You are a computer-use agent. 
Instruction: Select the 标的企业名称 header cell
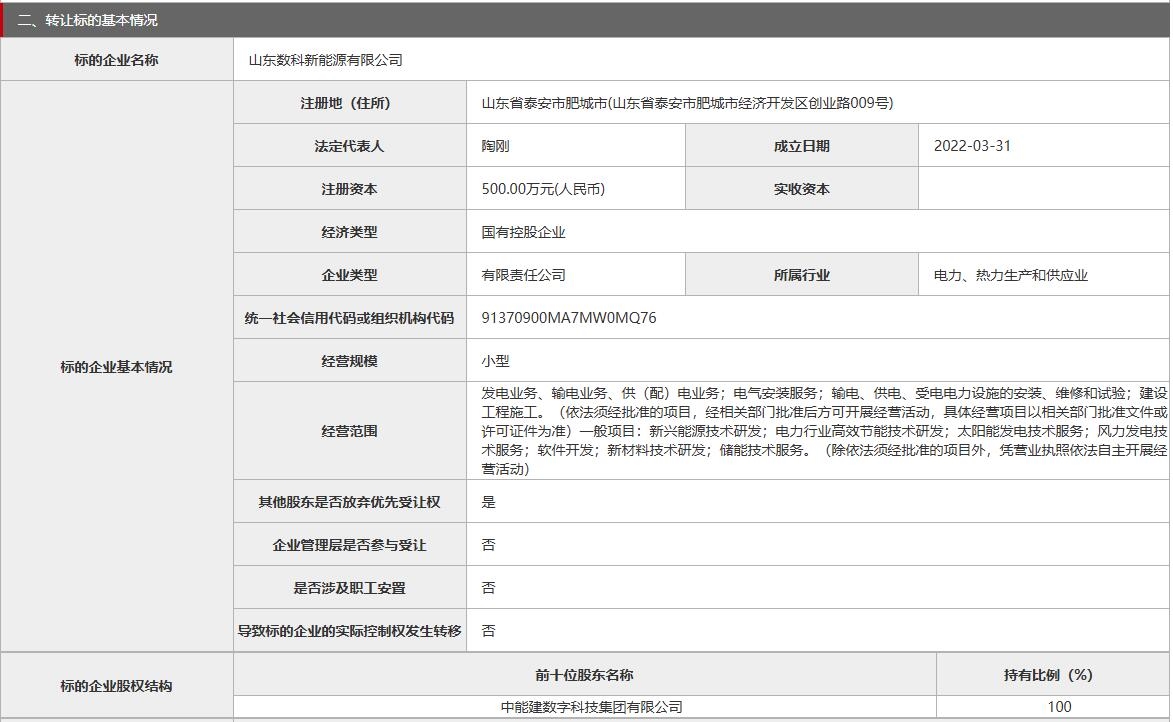117,59
